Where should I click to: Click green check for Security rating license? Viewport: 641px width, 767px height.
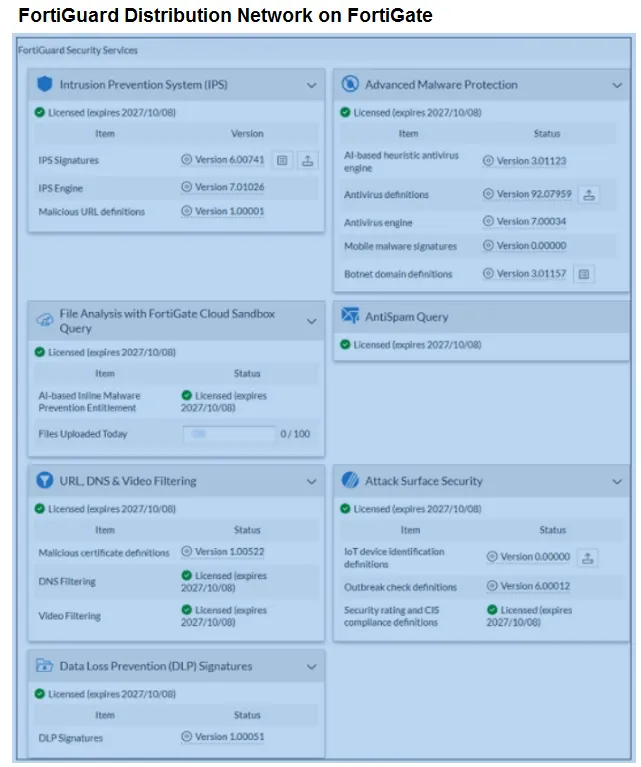coord(492,609)
